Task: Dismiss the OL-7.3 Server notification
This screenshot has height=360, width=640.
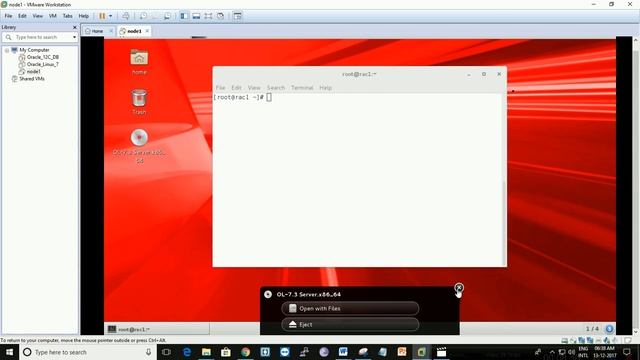Action: 459,288
